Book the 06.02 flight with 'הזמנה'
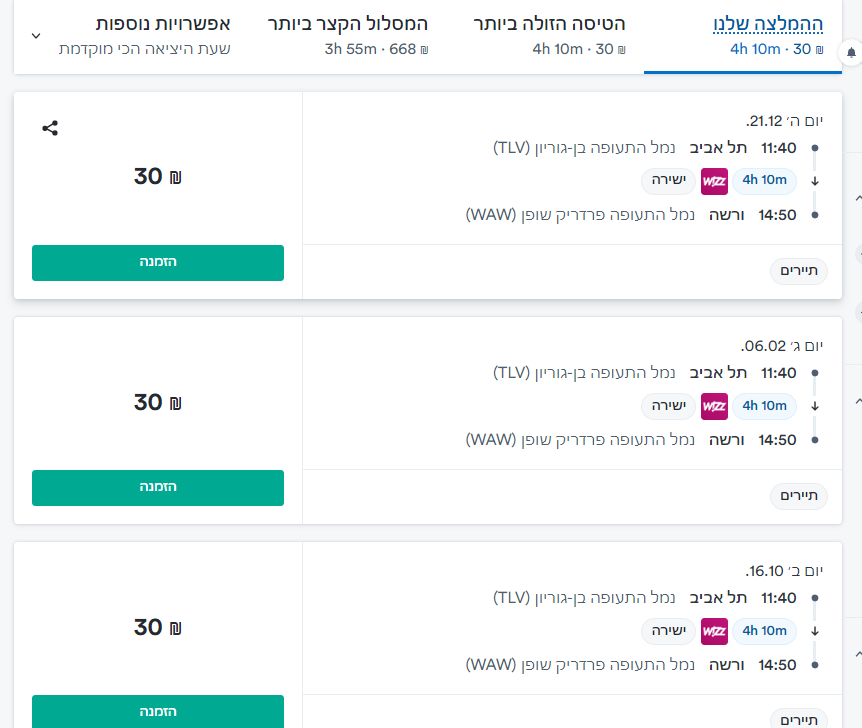862x728 pixels. click(158, 488)
